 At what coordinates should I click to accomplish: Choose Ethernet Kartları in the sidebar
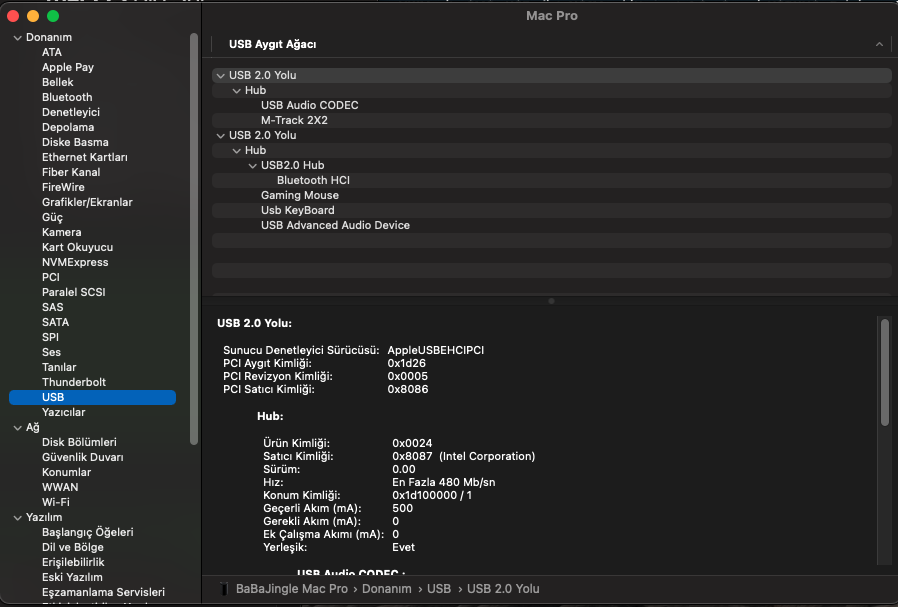(x=85, y=157)
